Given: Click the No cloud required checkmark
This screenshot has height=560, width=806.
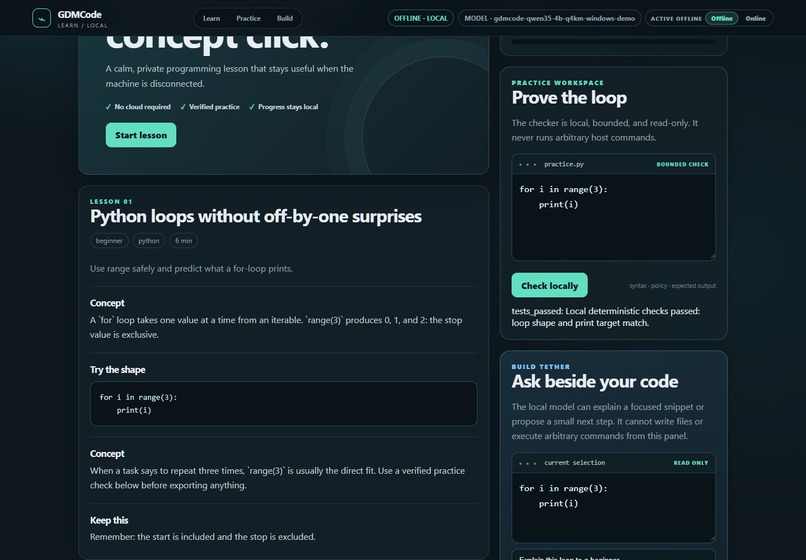Looking at the screenshot, I should (x=108, y=107).
